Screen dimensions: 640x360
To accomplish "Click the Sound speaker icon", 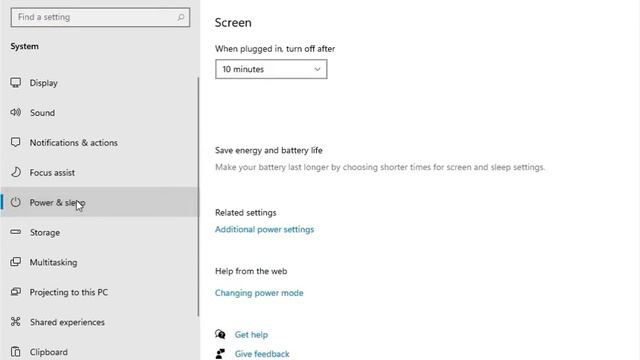I will (16, 112).
